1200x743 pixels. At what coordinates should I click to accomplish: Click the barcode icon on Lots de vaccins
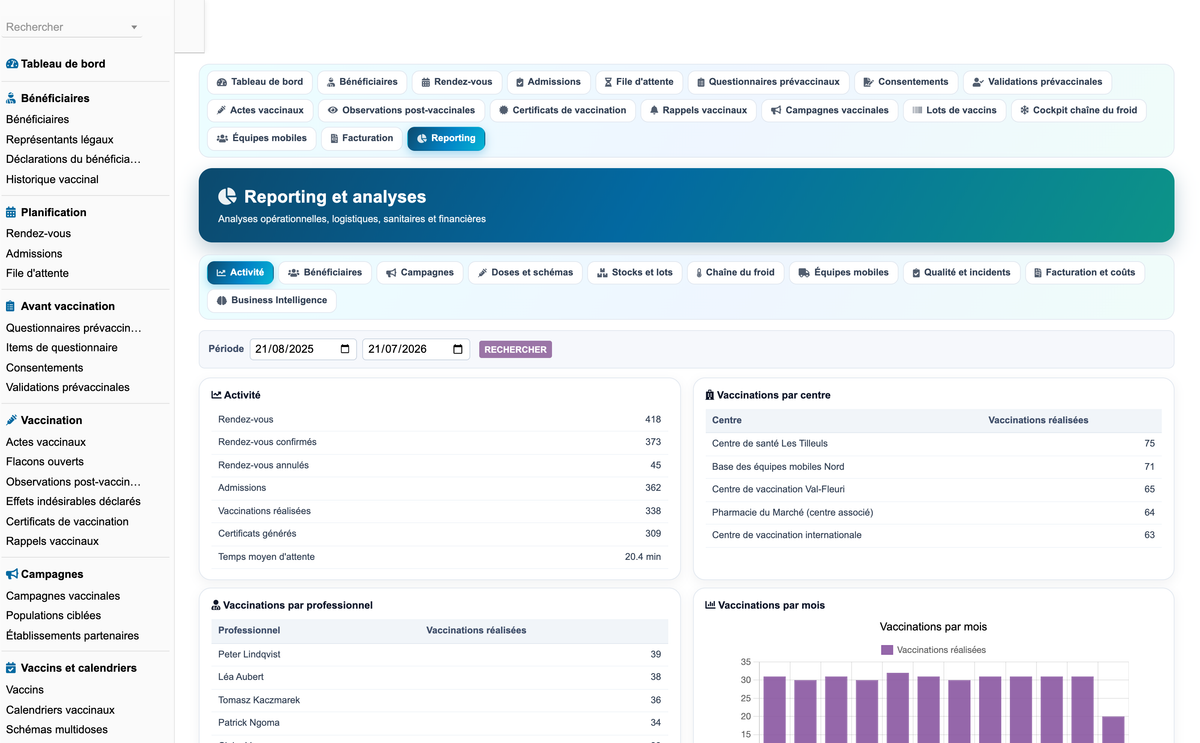tap(917, 110)
